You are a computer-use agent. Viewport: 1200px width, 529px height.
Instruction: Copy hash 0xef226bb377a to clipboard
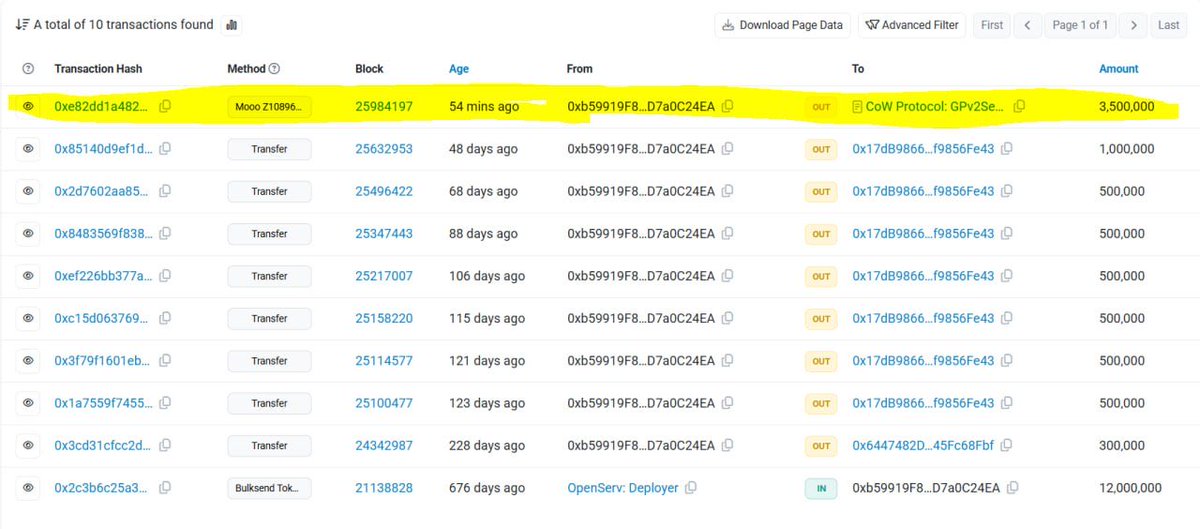tap(165, 276)
